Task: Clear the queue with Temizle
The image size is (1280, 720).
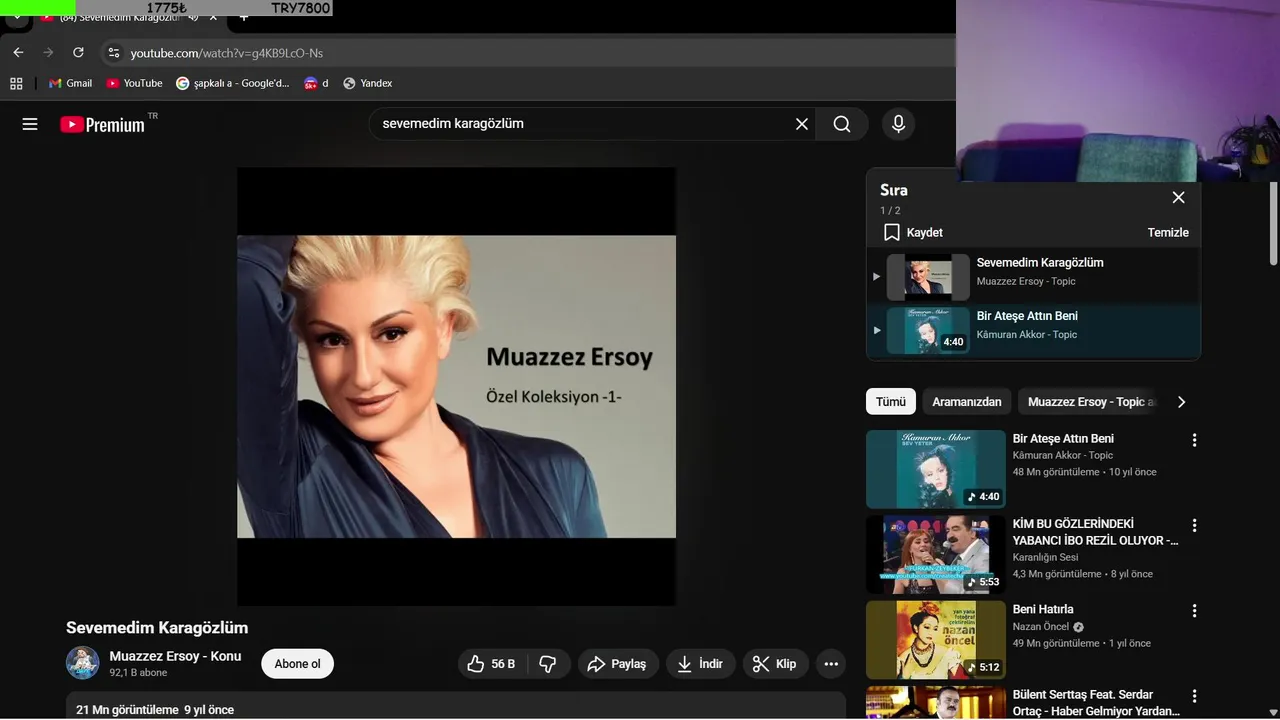Action: pyautogui.click(x=1168, y=232)
